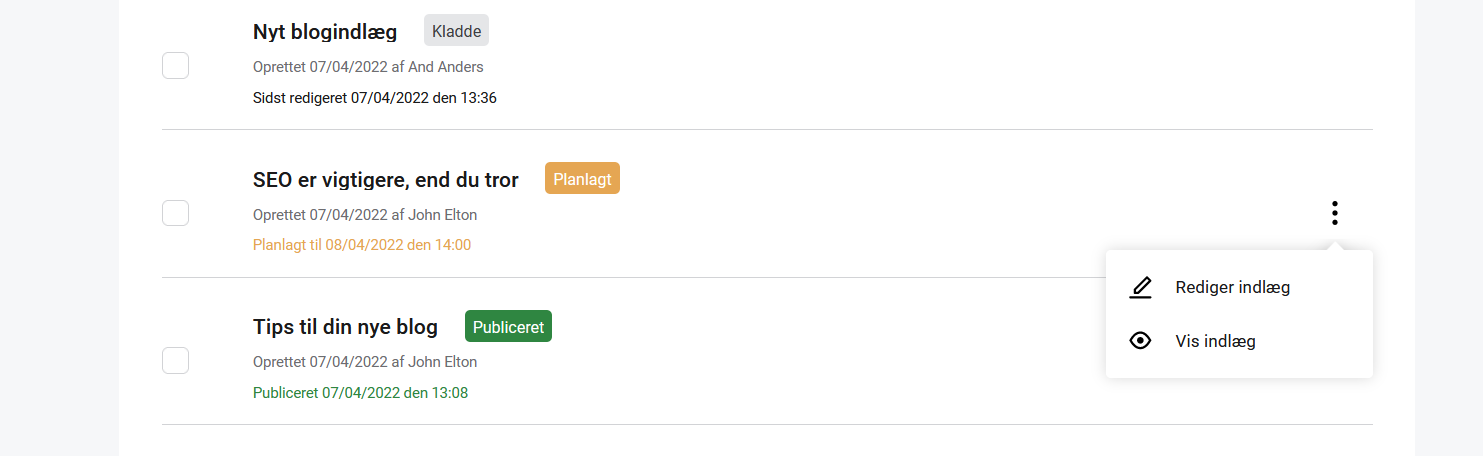
Task: Choose Rediger indlæg from the popup menu
Action: [1232, 288]
